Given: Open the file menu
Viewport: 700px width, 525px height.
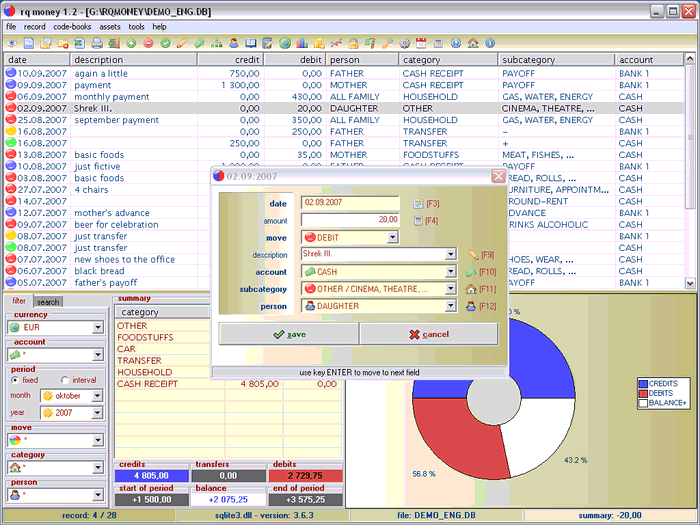Looking at the screenshot, I should pyautogui.click(x=11, y=27).
